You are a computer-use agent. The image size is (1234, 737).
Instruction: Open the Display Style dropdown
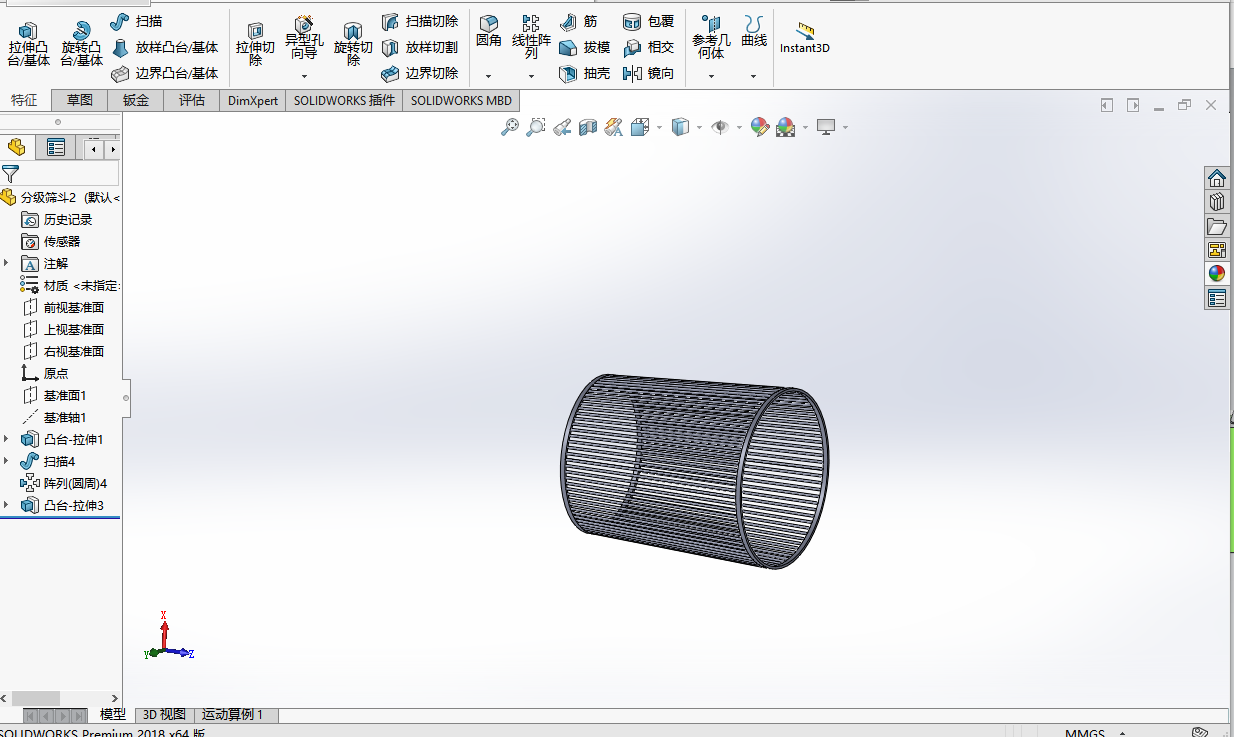699,128
